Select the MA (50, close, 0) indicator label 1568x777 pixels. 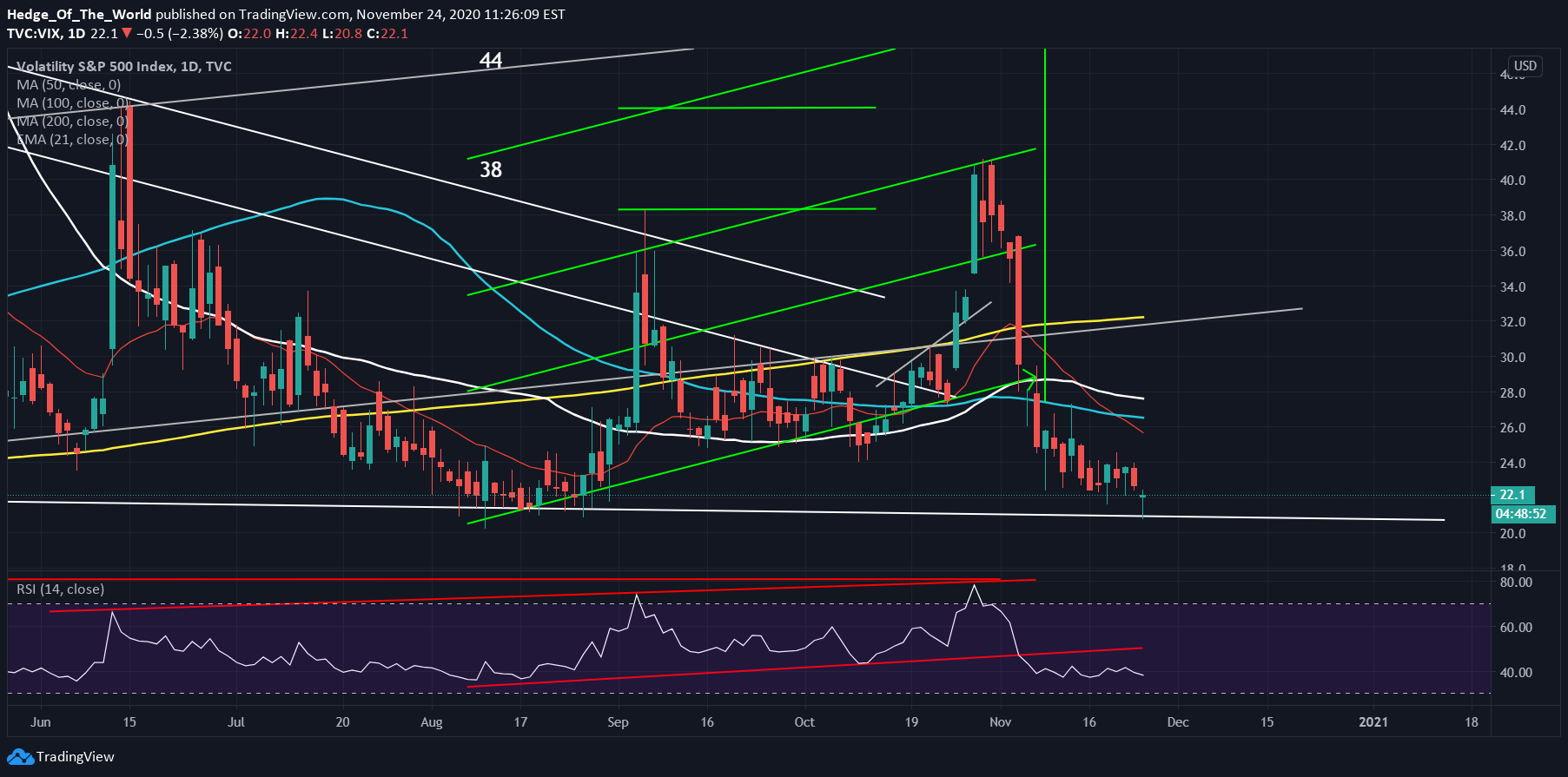pyautogui.click(x=69, y=85)
